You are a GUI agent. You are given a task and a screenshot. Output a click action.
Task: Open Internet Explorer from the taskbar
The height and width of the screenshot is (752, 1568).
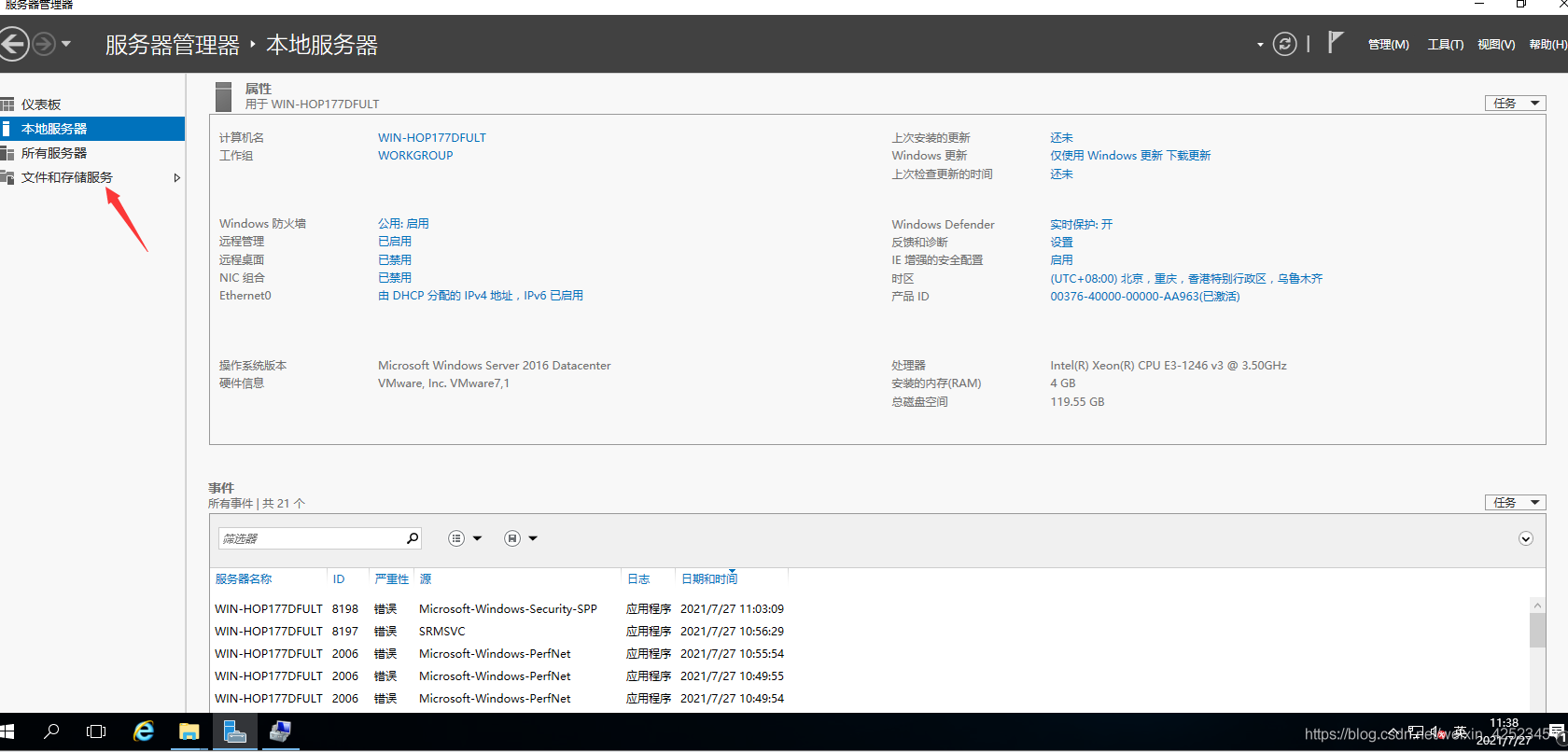(144, 731)
